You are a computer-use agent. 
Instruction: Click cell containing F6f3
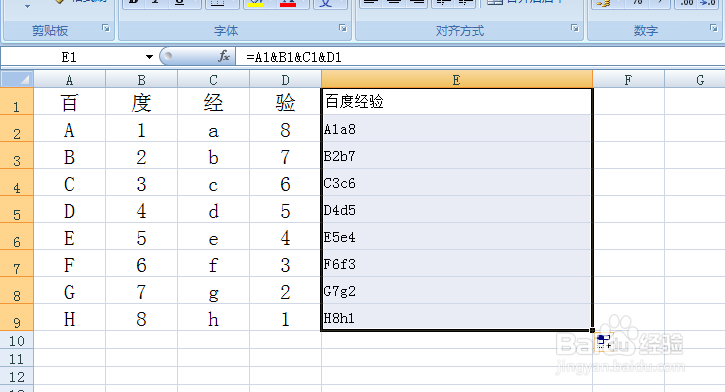click(x=457, y=263)
